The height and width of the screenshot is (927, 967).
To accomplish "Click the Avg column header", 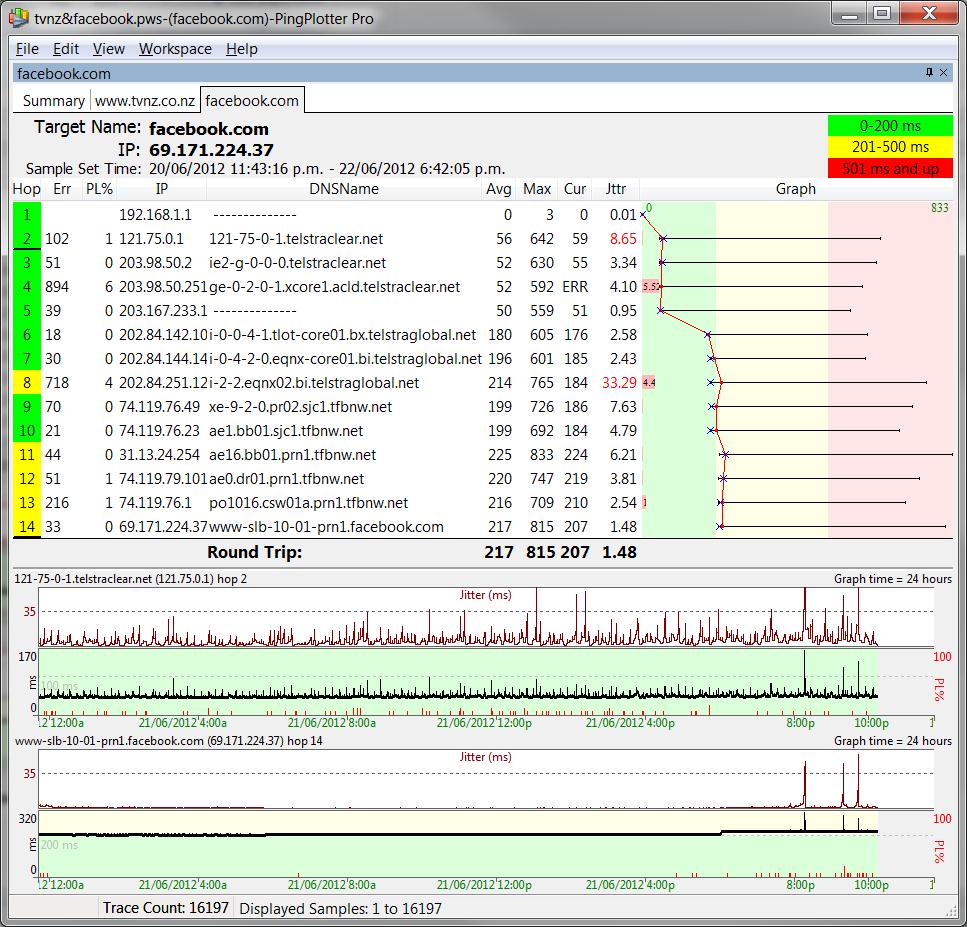I will tap(498, 189).
